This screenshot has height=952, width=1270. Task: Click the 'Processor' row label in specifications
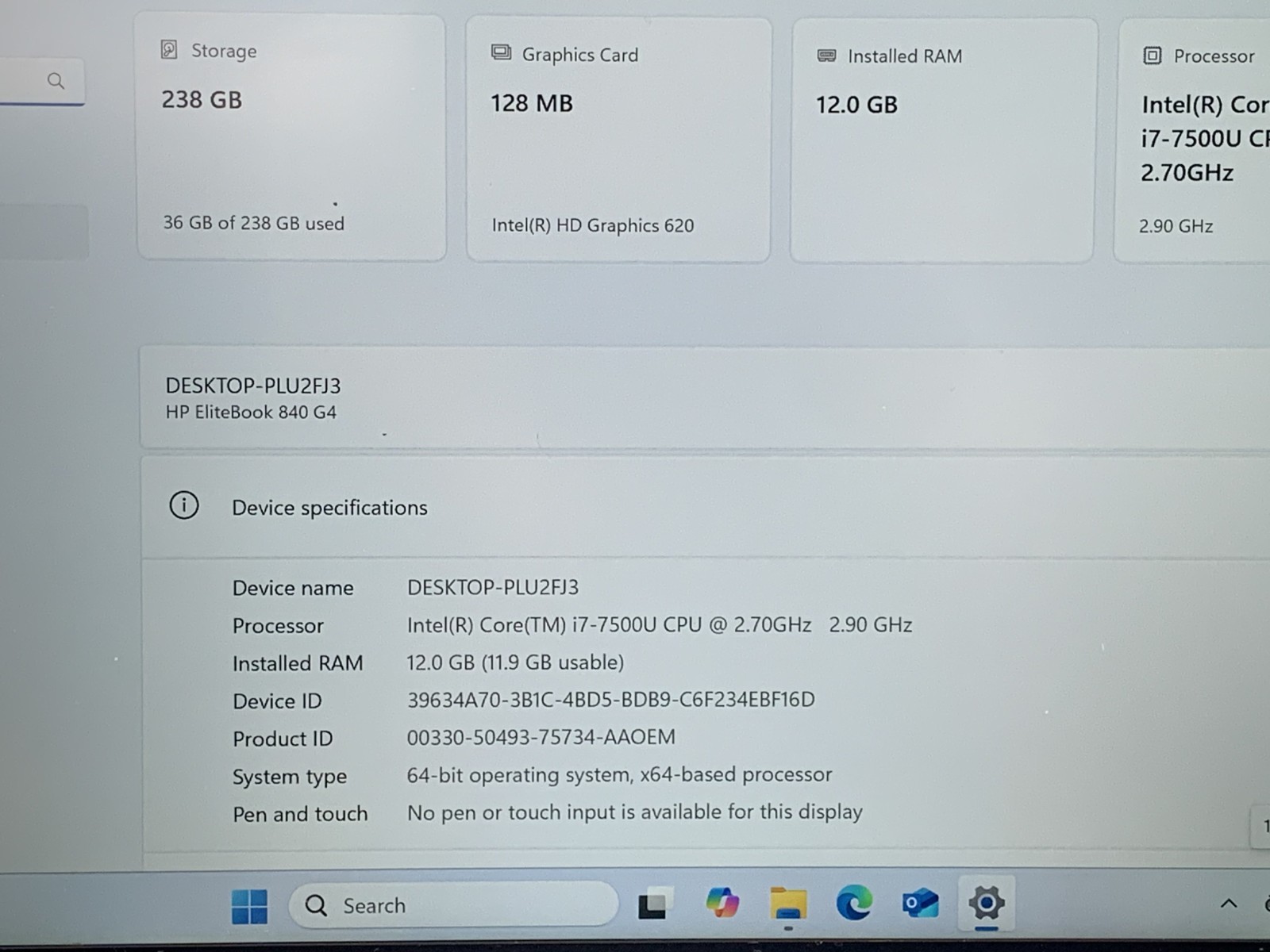point(278,626)
